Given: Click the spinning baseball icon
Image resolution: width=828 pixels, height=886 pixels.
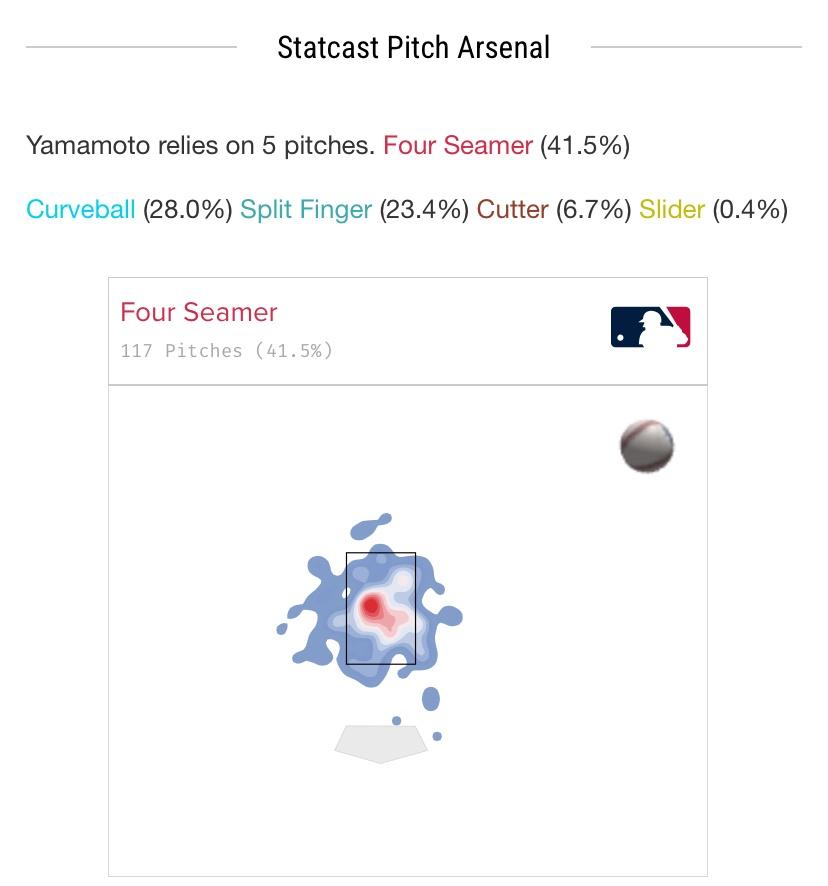Looking at the screenshot, I should pos(647,446).
